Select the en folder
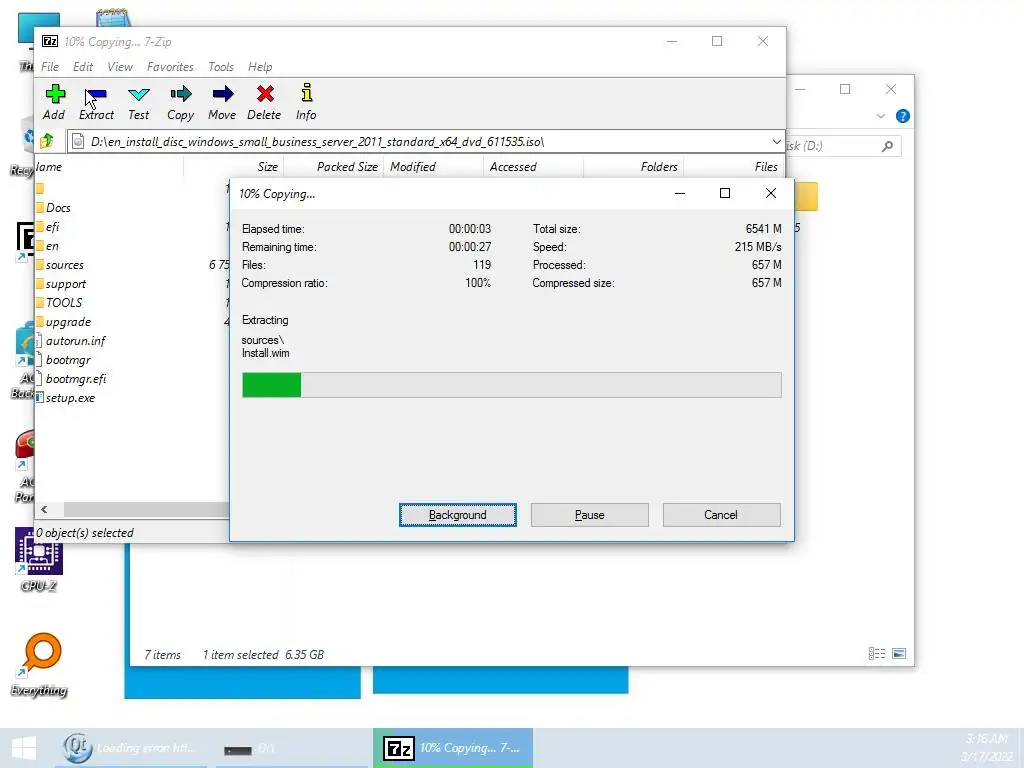Viewport: 1024px width, 768px height. click(53, 246)
